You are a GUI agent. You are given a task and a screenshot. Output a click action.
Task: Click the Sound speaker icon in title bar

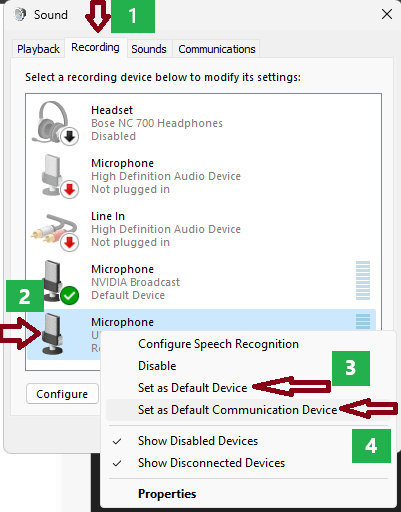(x=20, y=14)
